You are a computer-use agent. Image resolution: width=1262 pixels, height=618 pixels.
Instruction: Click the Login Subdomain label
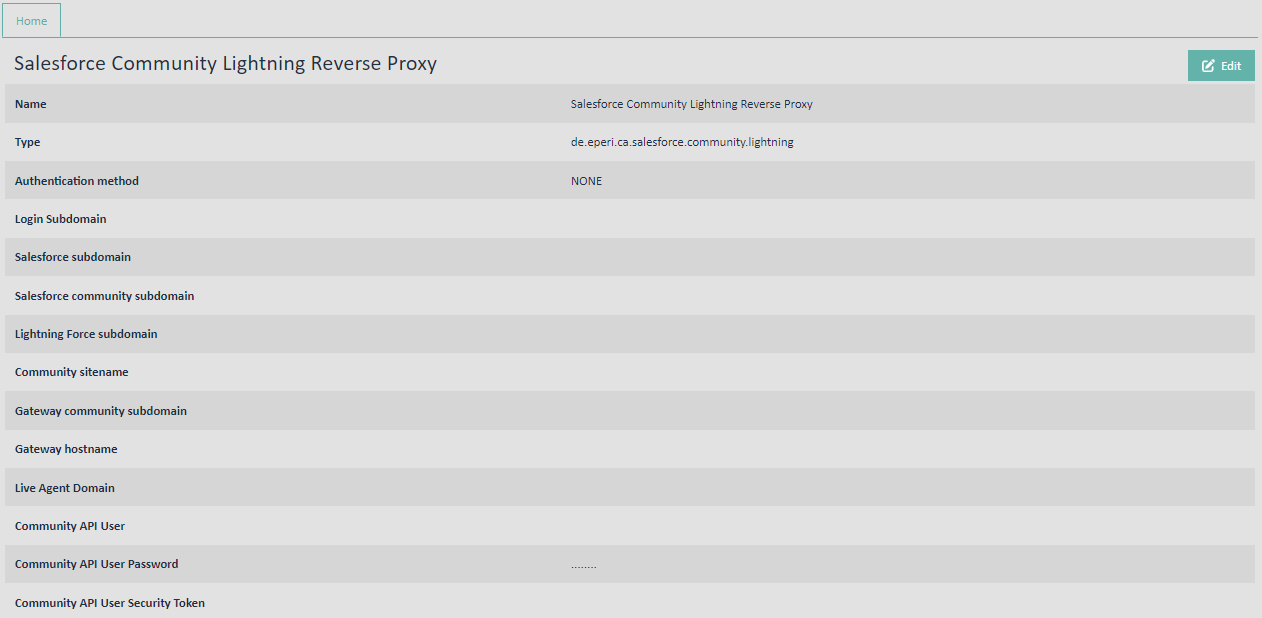click(61, 219)
